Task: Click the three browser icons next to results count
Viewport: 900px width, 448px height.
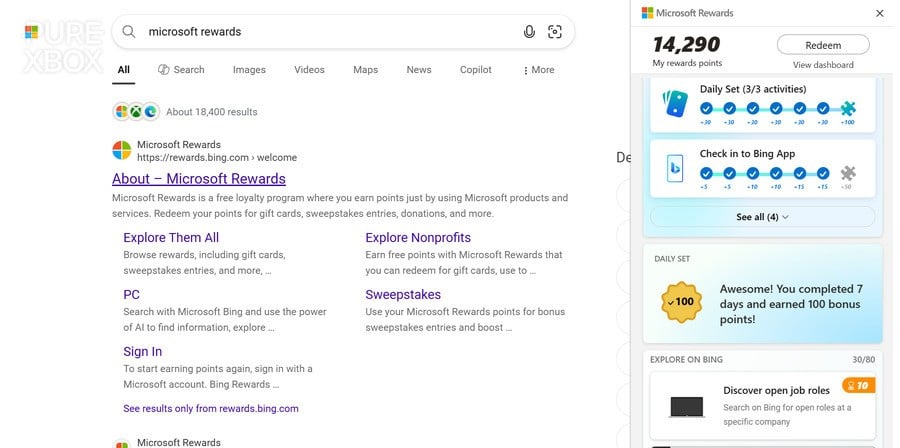Action: (136, 112)
